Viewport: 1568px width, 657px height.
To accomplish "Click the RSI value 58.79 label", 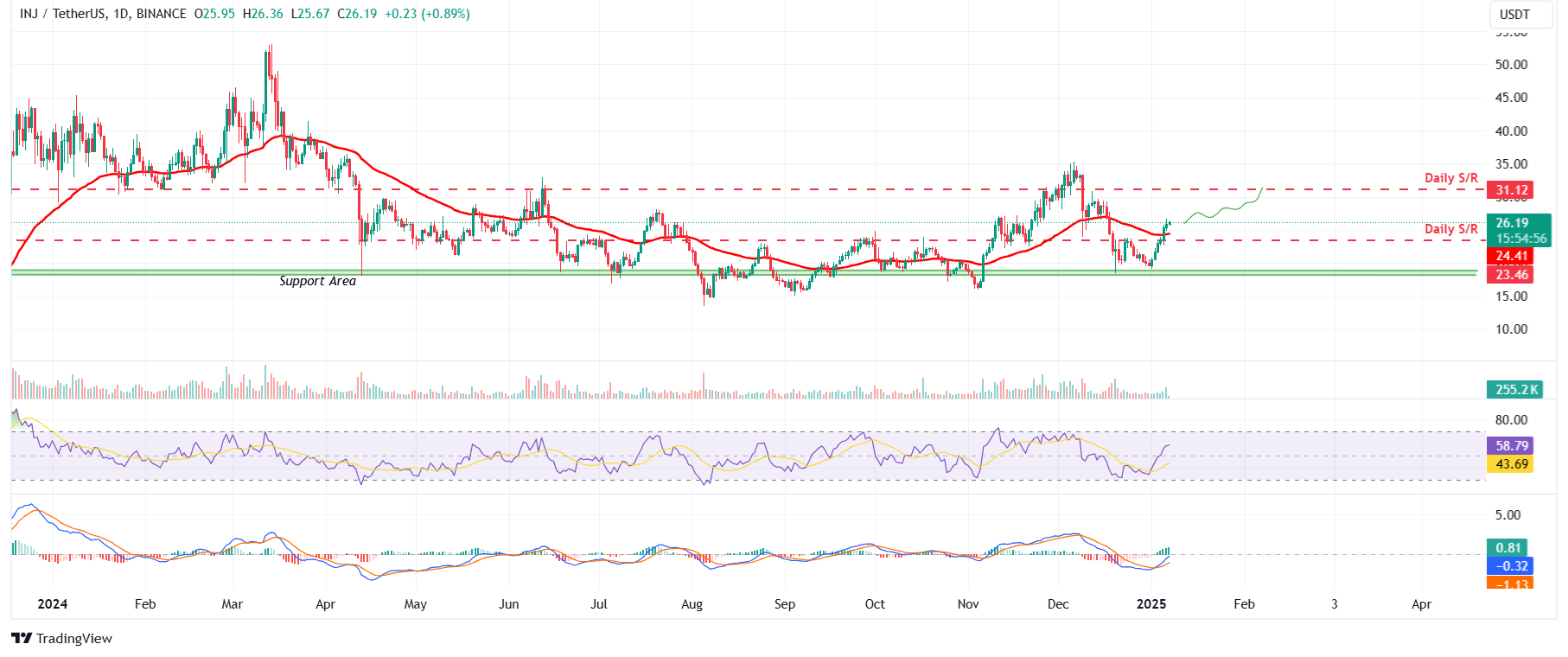I will pos(1510,446).
